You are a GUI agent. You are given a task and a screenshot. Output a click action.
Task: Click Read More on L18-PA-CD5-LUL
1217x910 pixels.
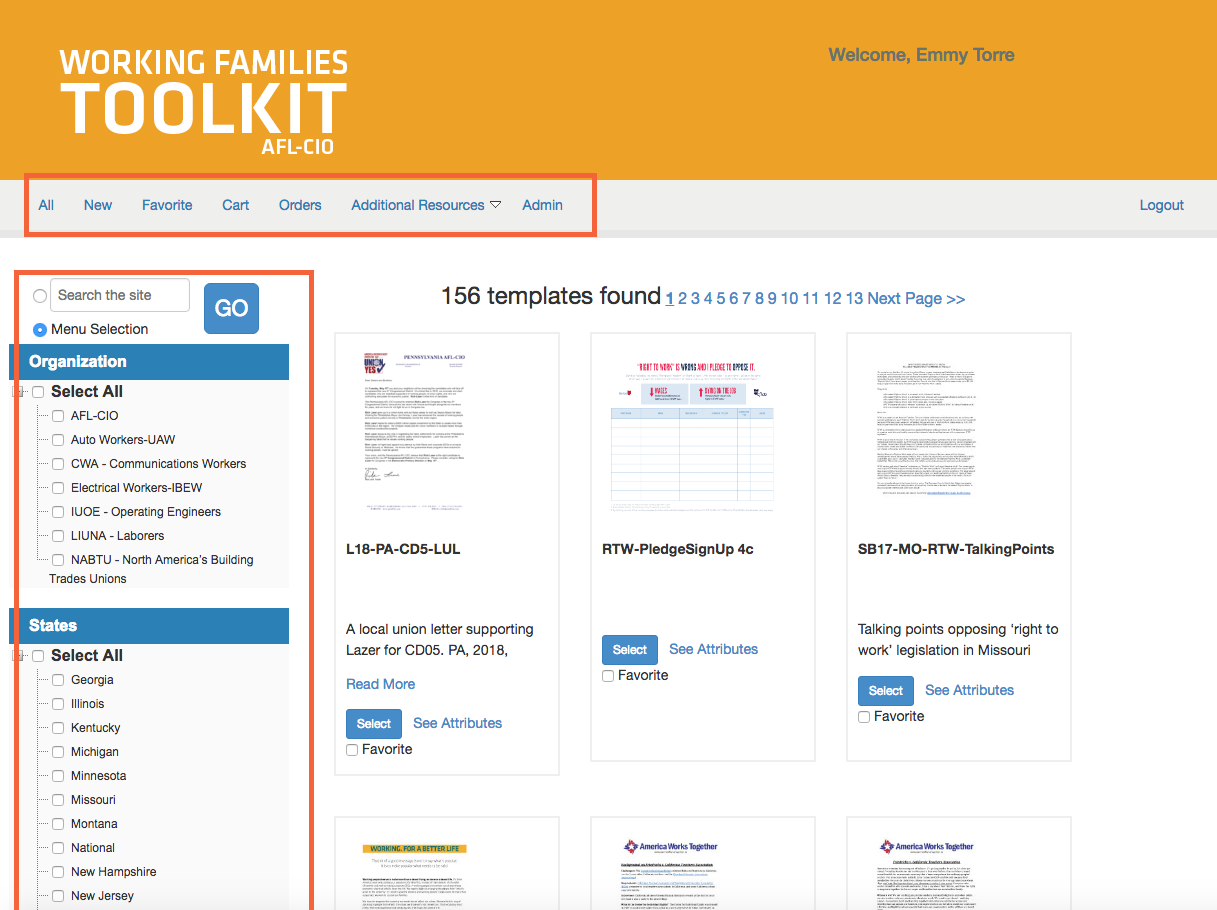pos(380,684)
